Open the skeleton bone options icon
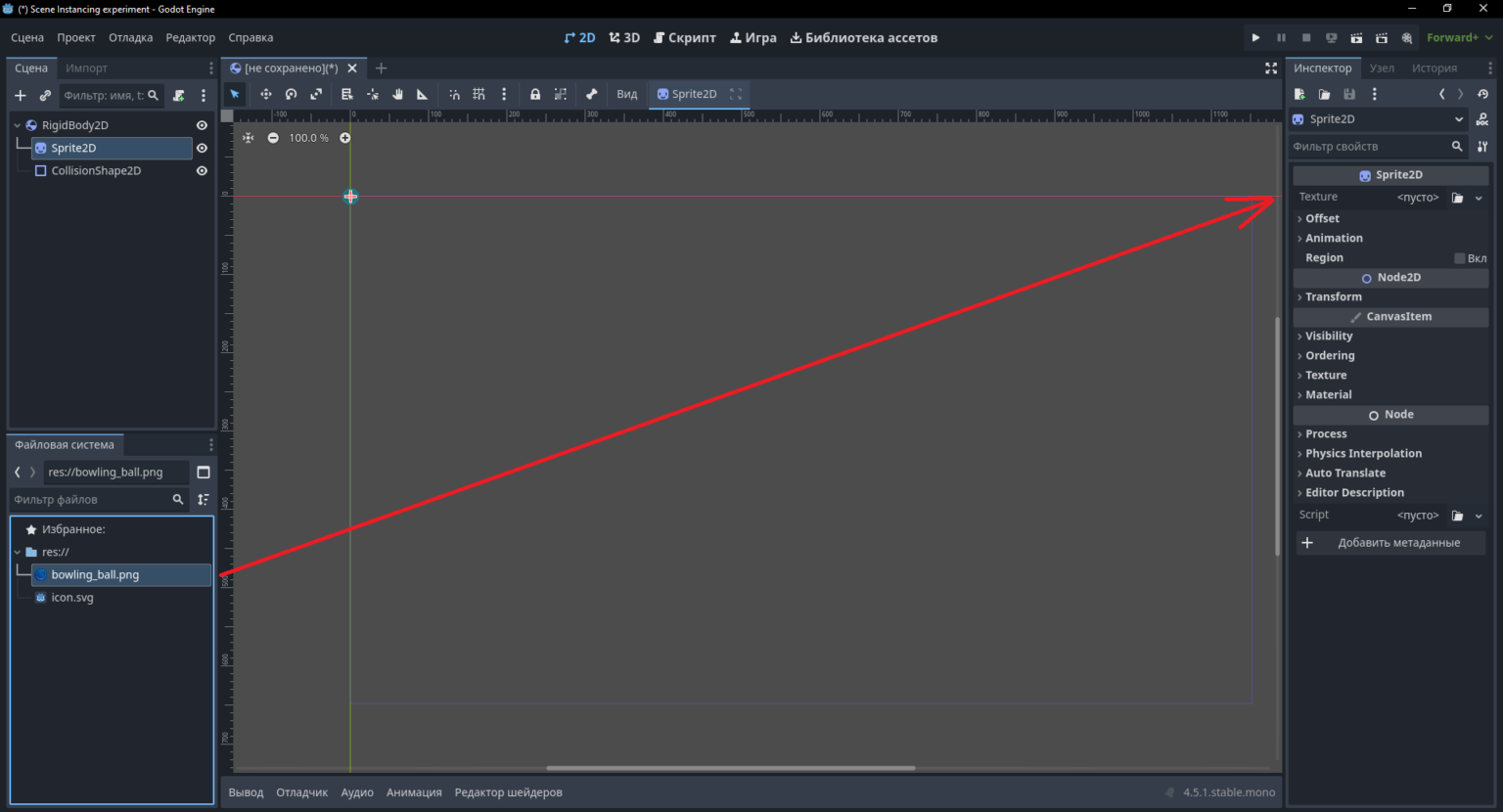Screen dimensions: 1503x812 [x=591, y=94]
